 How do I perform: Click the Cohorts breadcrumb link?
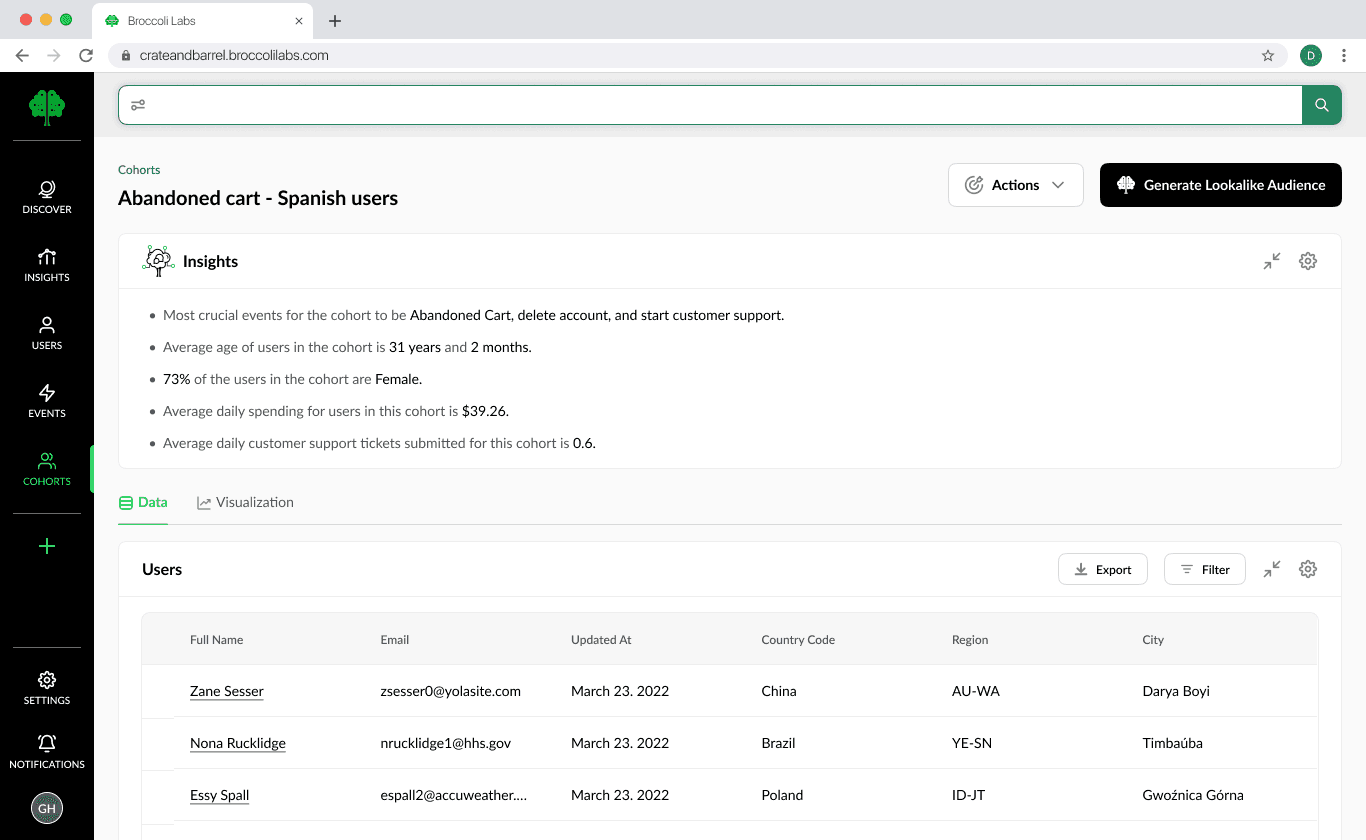point(139,170)
